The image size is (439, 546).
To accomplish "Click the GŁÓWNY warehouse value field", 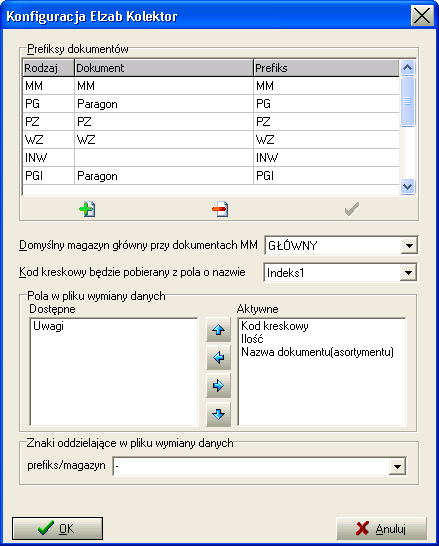I will [x=333, y=245].
